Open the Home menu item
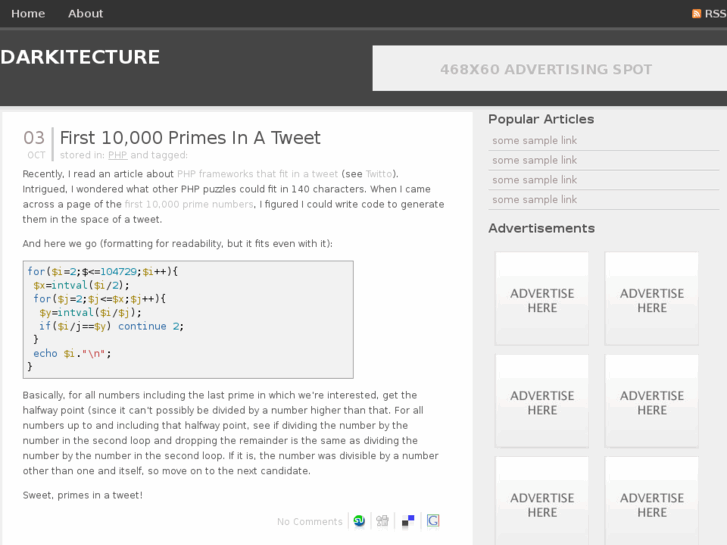 point(28,14)
